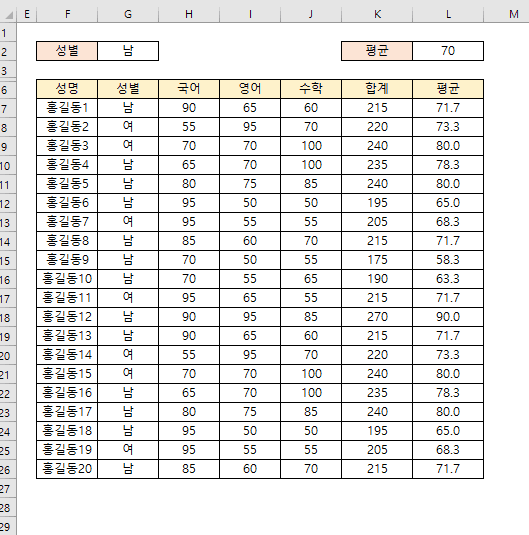Select column K header
The width and height of the screenshot is (529, 535).
pyautogui.click(x=377, y=14)
